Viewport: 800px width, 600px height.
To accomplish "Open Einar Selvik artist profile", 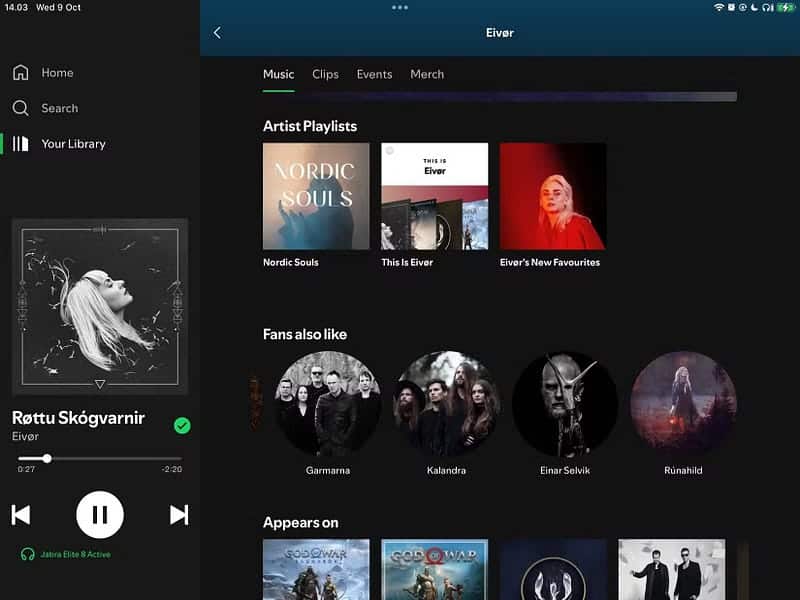I will coord(564,403).
